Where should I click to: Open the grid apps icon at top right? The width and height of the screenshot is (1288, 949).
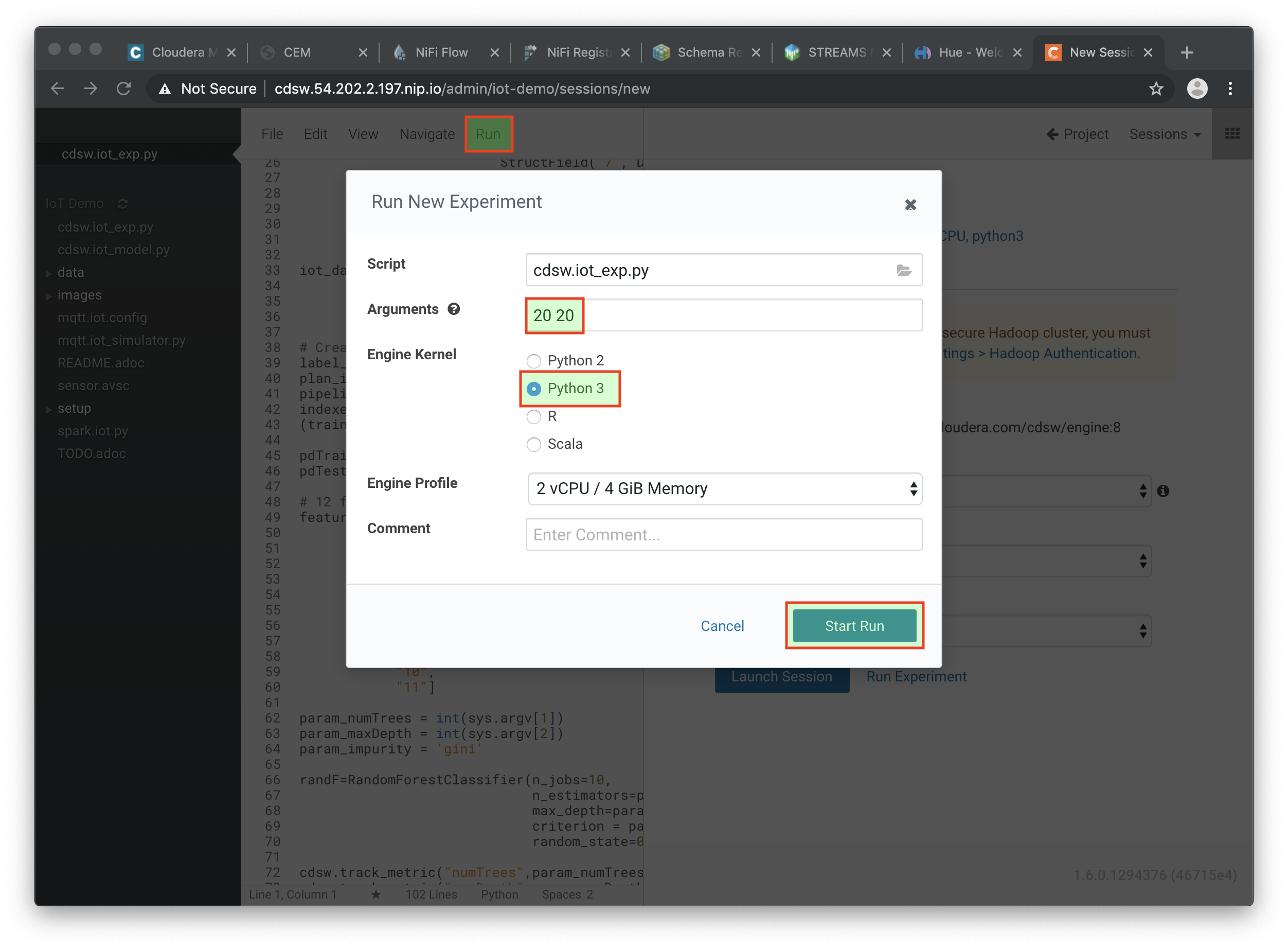[1232, 134]
